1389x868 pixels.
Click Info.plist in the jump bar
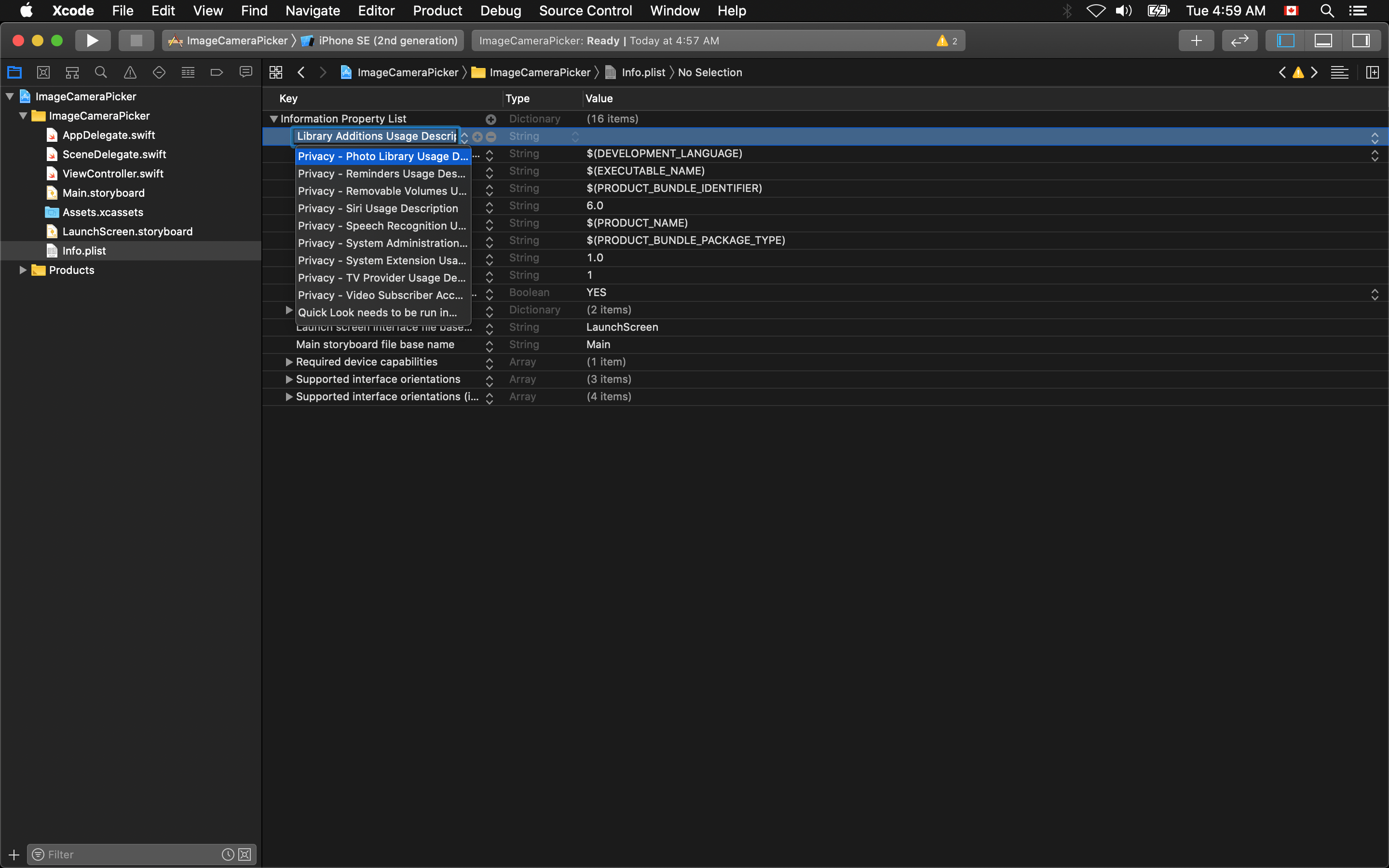click(635, 72)
